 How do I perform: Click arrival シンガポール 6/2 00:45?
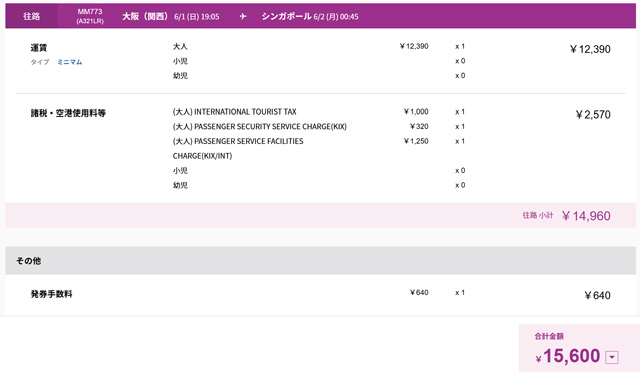310,16
